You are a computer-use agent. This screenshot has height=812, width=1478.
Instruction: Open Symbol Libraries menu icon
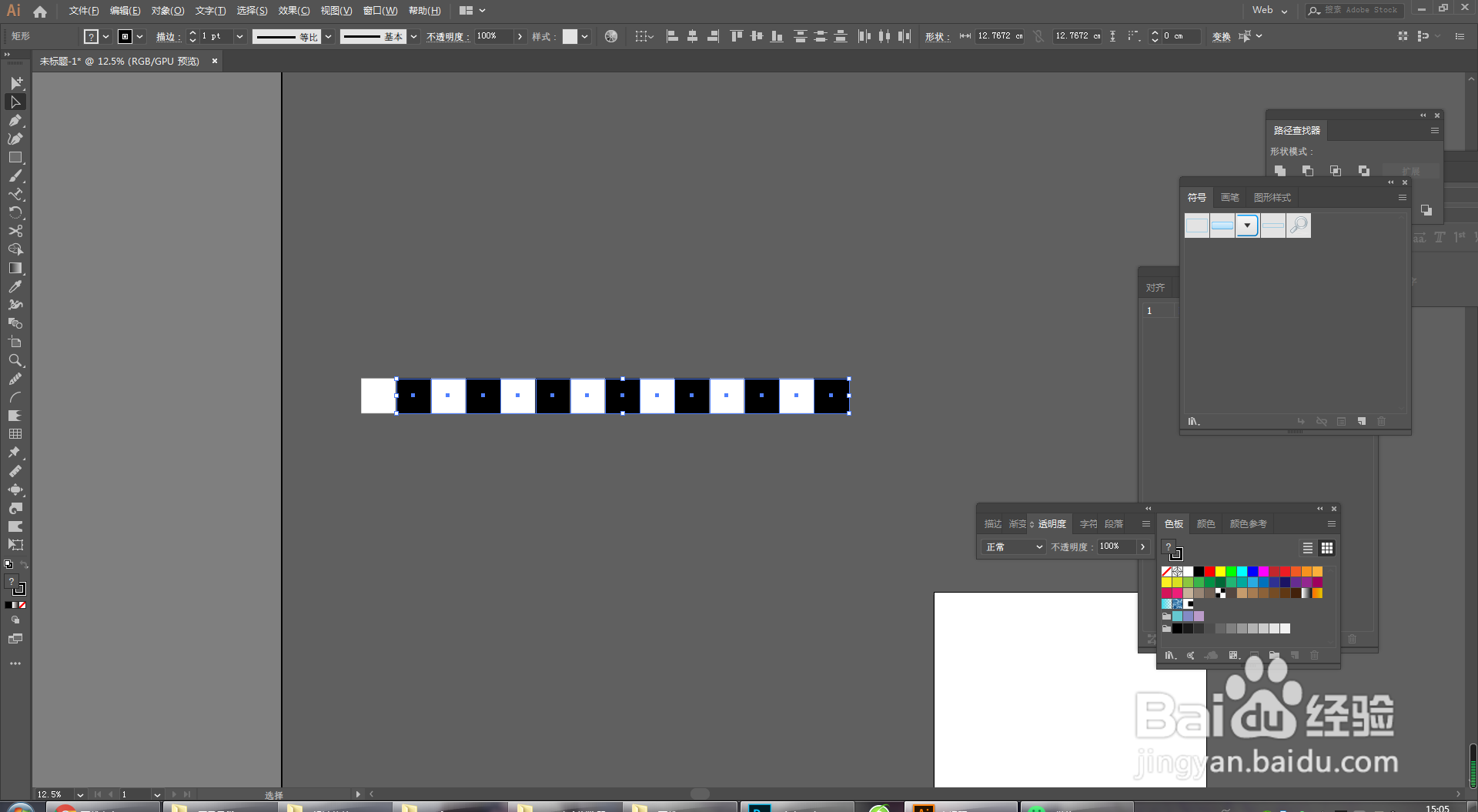1194,421
